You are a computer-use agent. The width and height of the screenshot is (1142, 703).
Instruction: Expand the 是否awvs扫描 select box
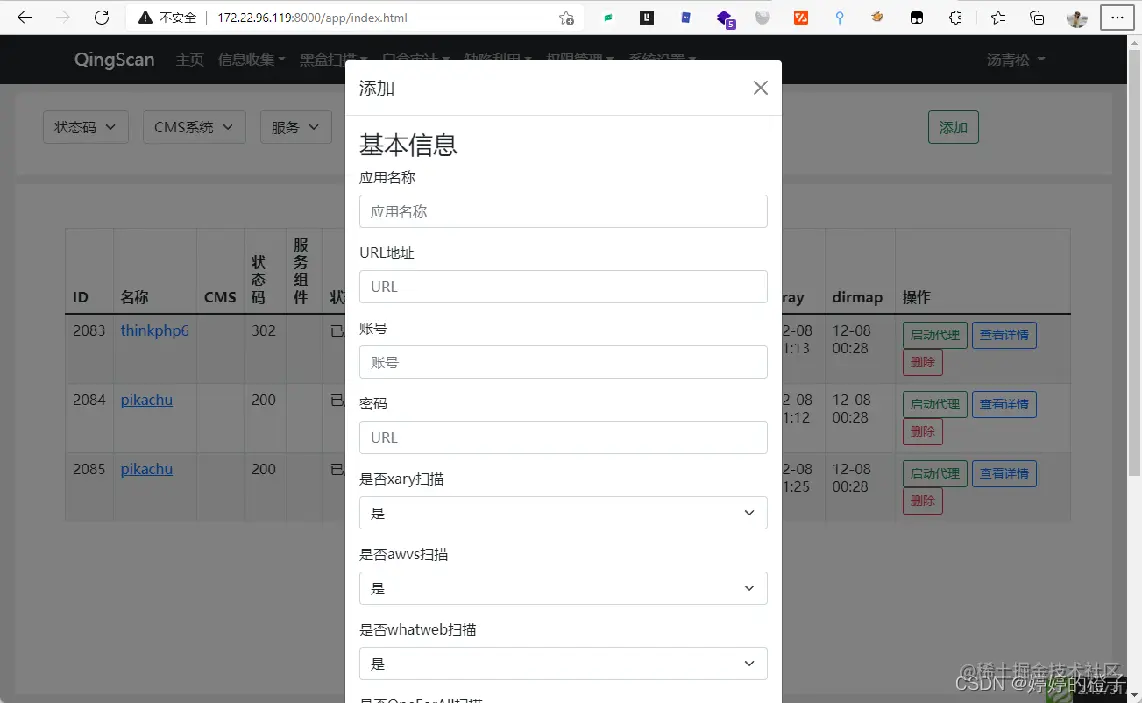tap(563, 587)
